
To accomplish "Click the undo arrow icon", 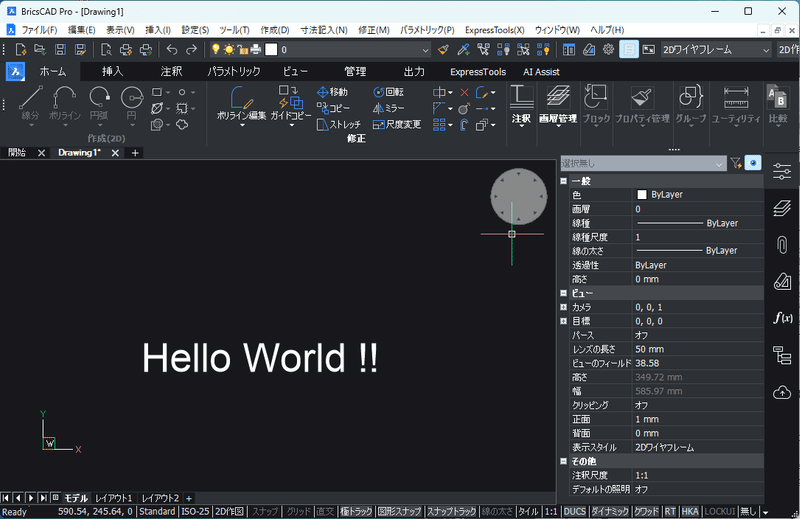I will (x=172, y=50).
